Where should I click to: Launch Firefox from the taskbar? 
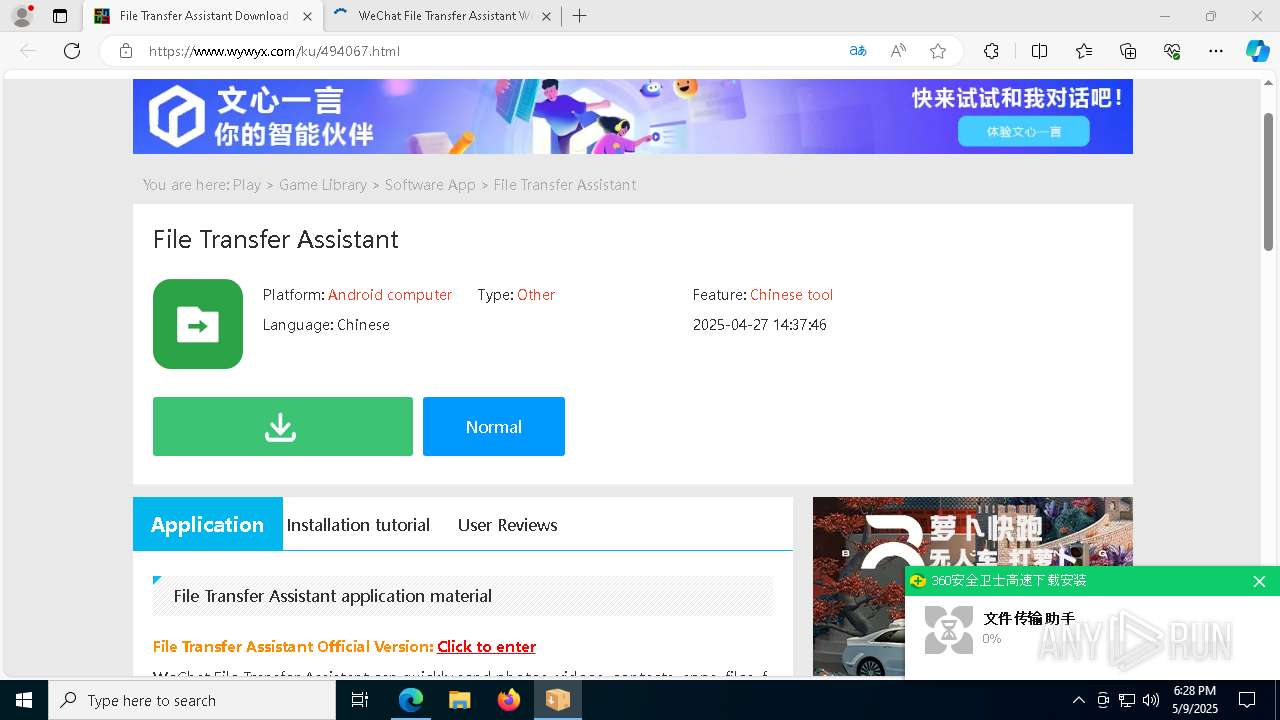click(509, 701)
